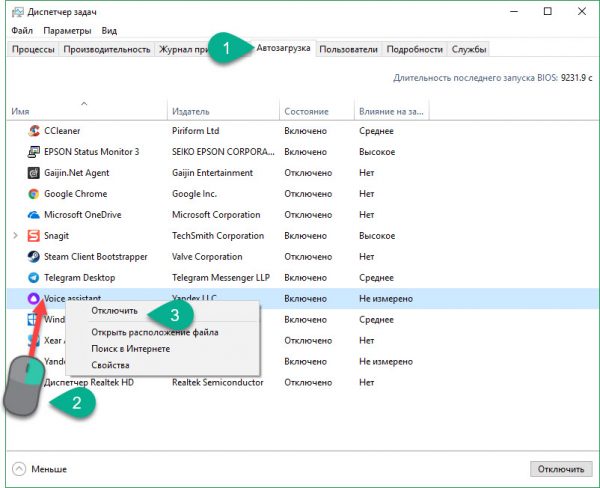Select the Snagit entry name

(x=57, y=236)
